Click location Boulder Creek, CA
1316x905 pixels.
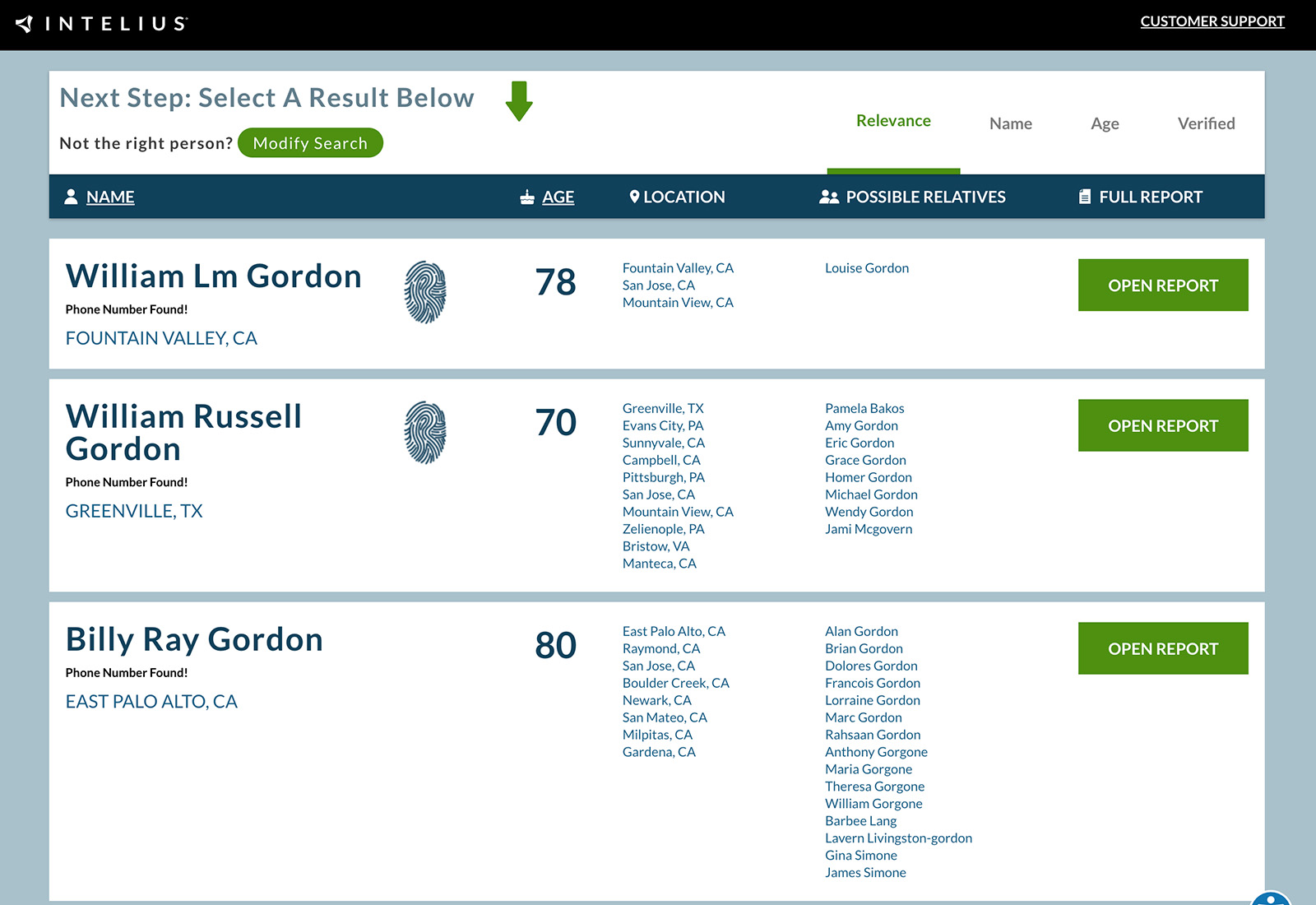[675, 683]
